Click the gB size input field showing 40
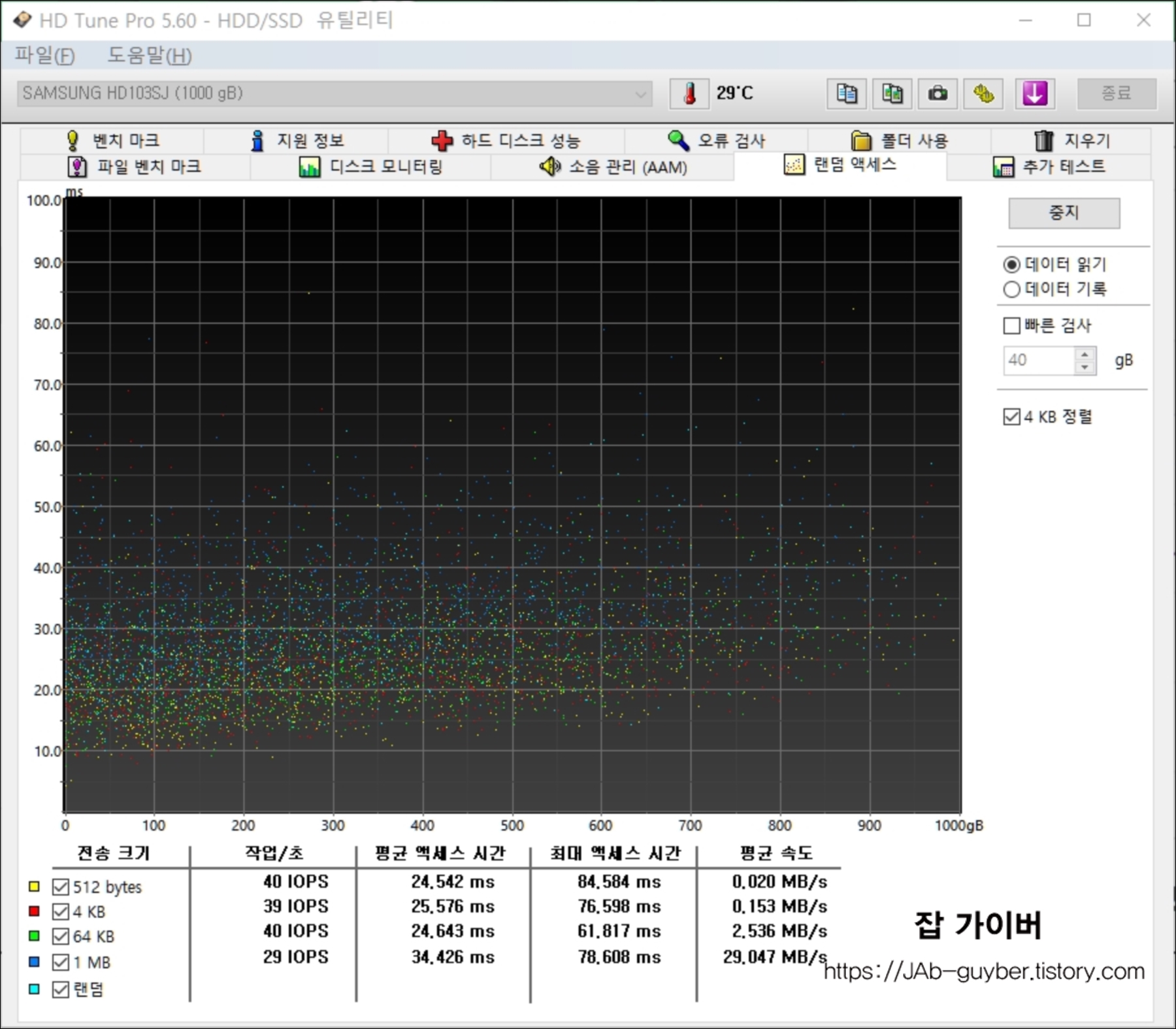 tap(1039, 361)
